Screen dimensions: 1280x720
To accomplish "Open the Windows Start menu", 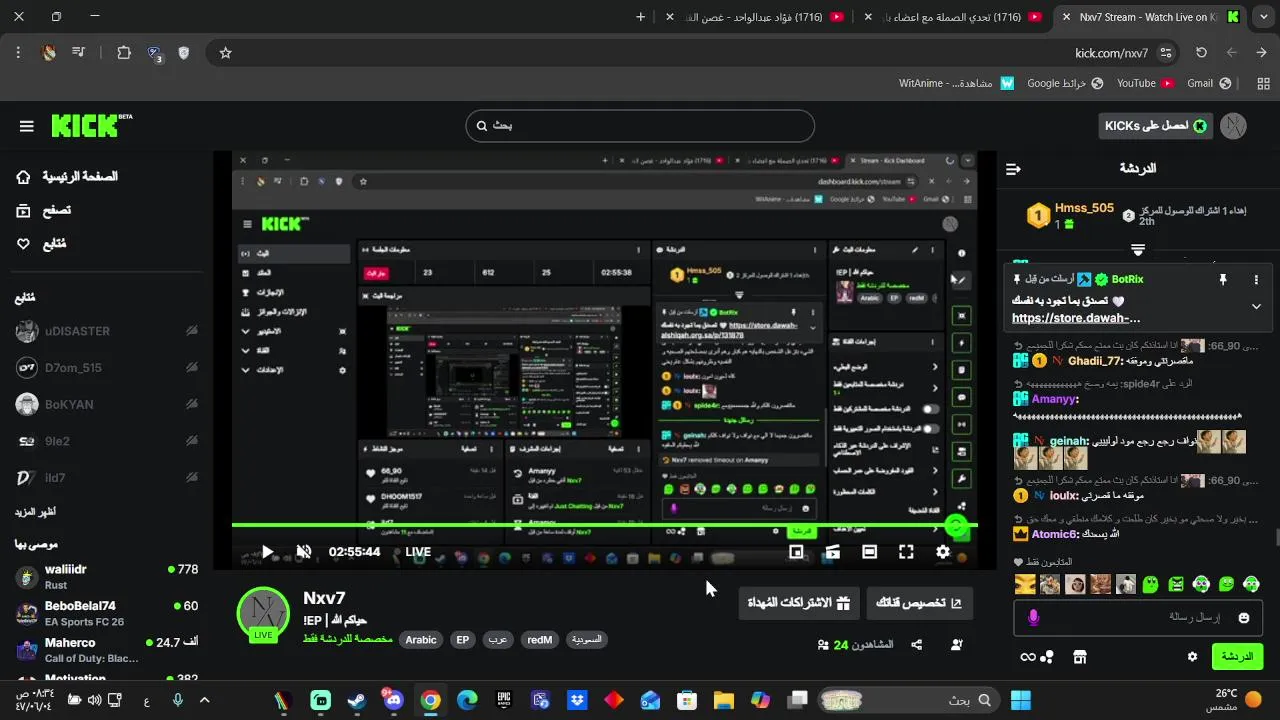I will [1021, 700].
